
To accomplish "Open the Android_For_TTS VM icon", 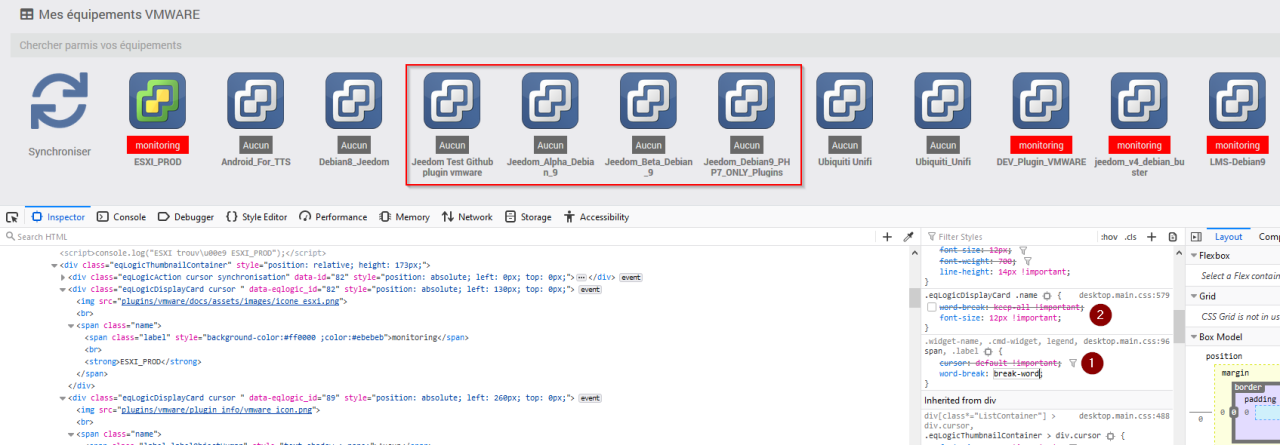I will [256, 101].
